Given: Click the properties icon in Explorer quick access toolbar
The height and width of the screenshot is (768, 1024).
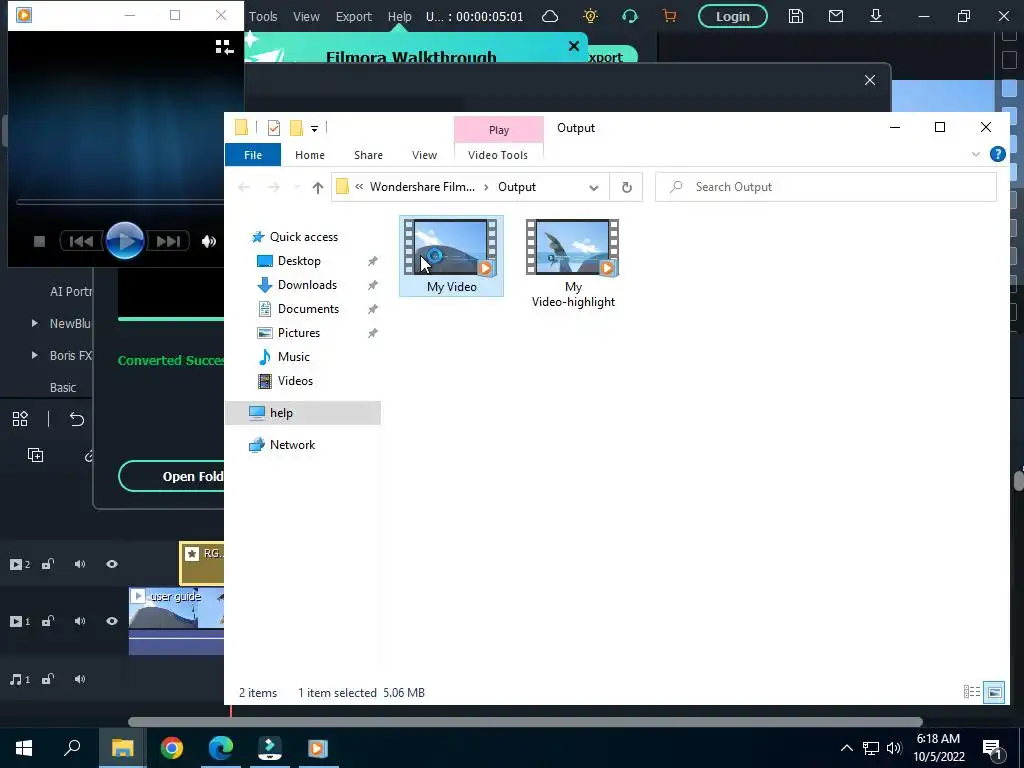Looking at the screenshot, I should [274, 128].
